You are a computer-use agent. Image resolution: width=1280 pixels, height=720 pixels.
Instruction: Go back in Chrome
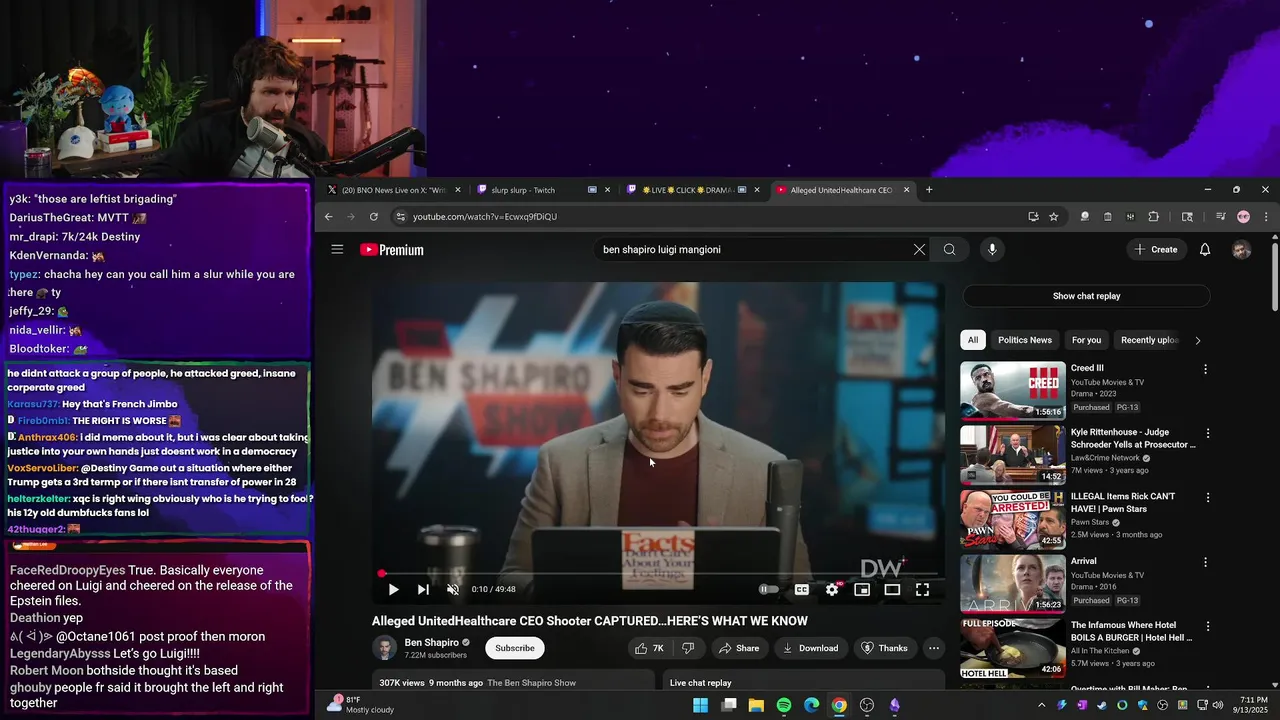328,217
